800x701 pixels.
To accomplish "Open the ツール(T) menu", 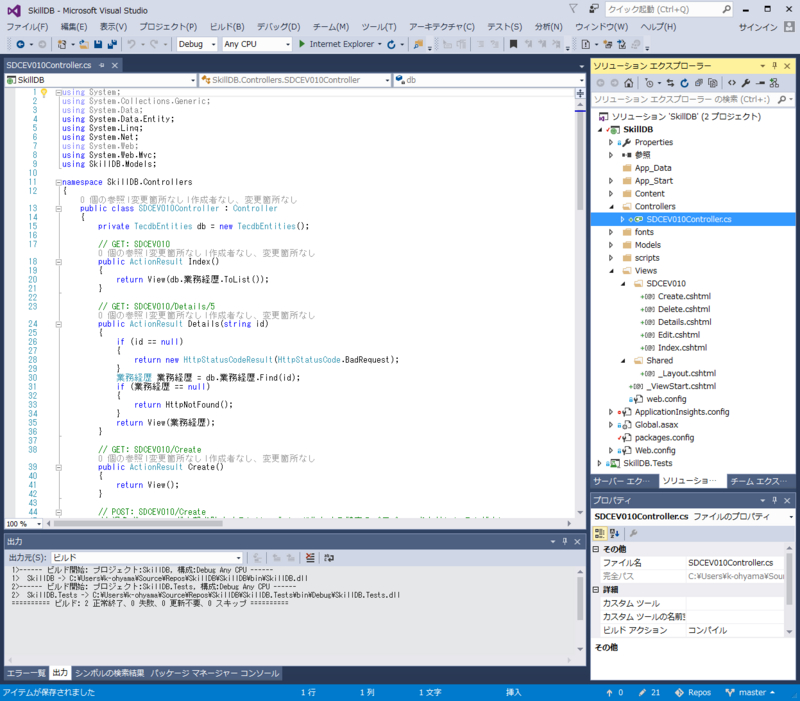I will coord(379,27).
